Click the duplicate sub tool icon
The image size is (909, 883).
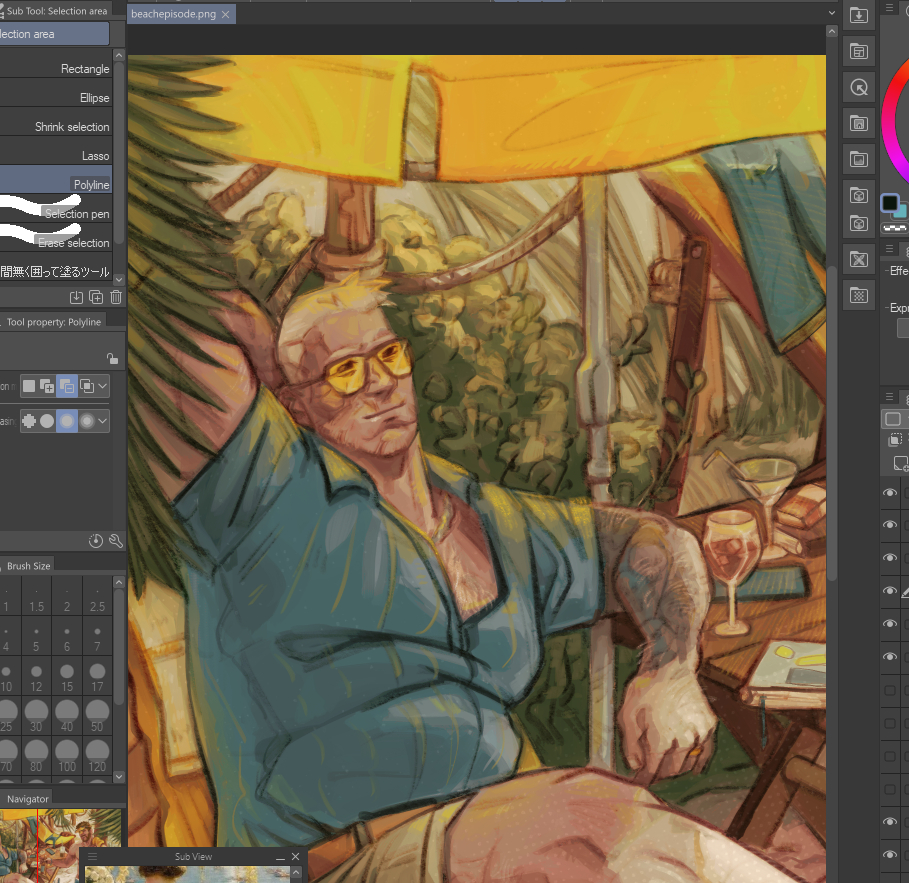96,297
